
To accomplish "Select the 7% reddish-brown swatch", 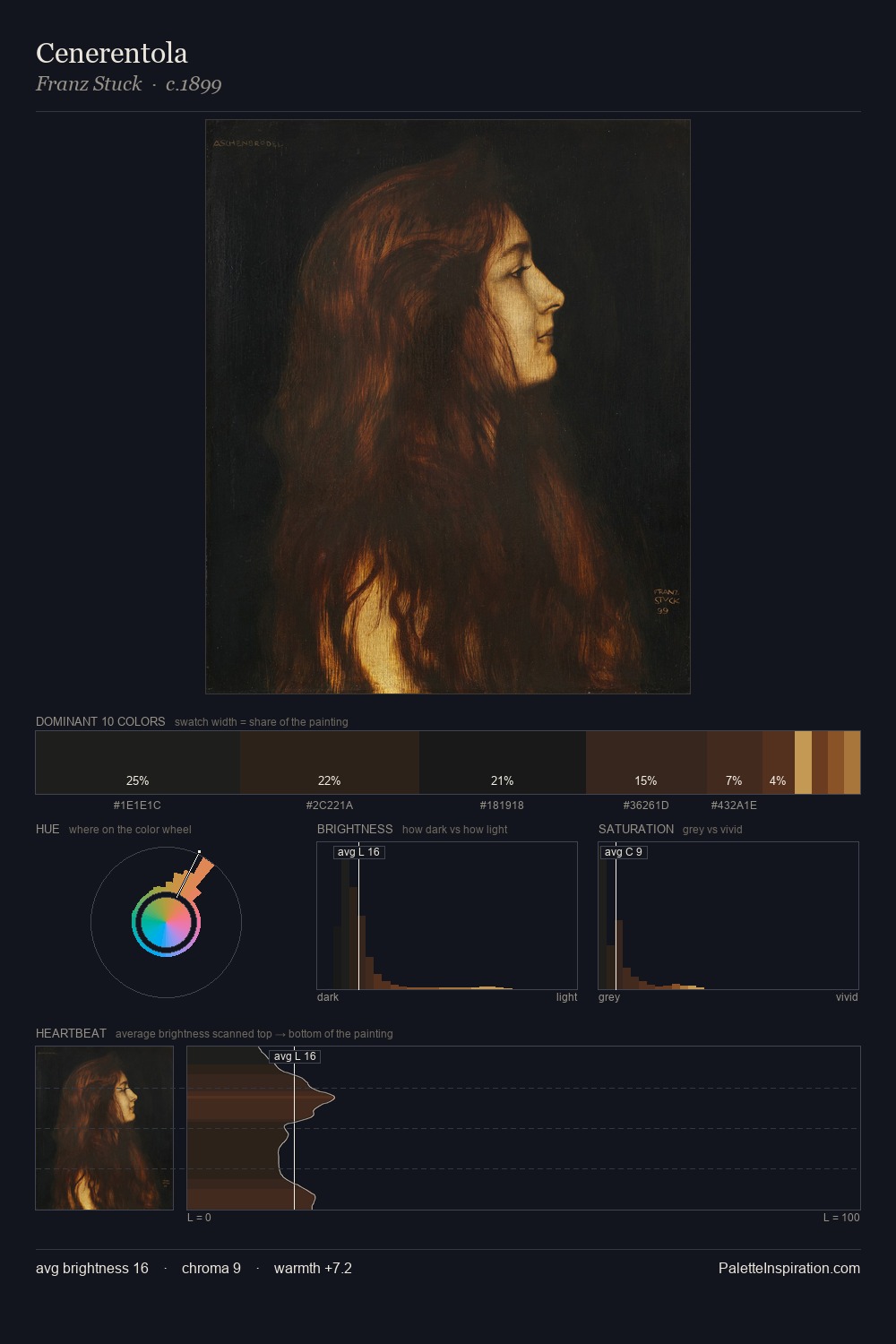I will coord(735,762).
